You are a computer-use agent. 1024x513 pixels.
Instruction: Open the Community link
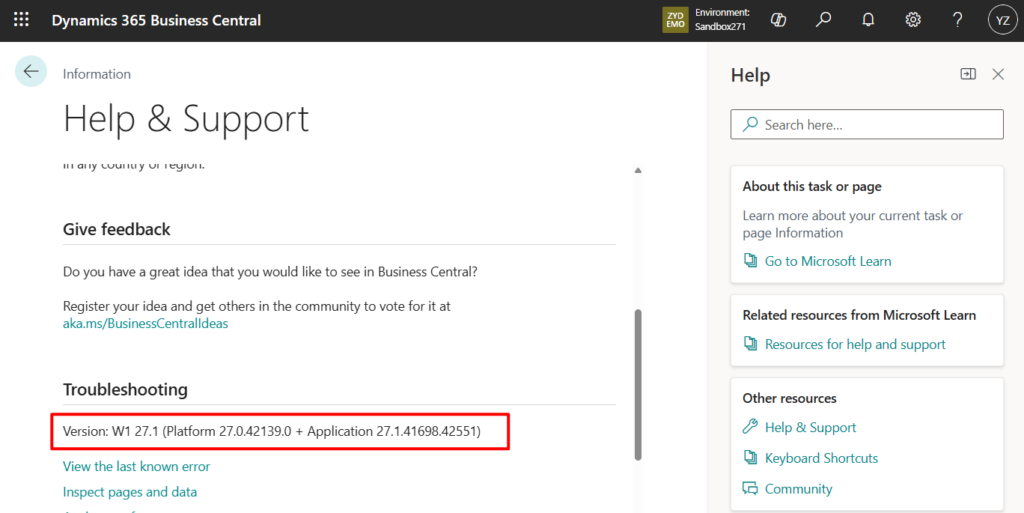point(798,489)
